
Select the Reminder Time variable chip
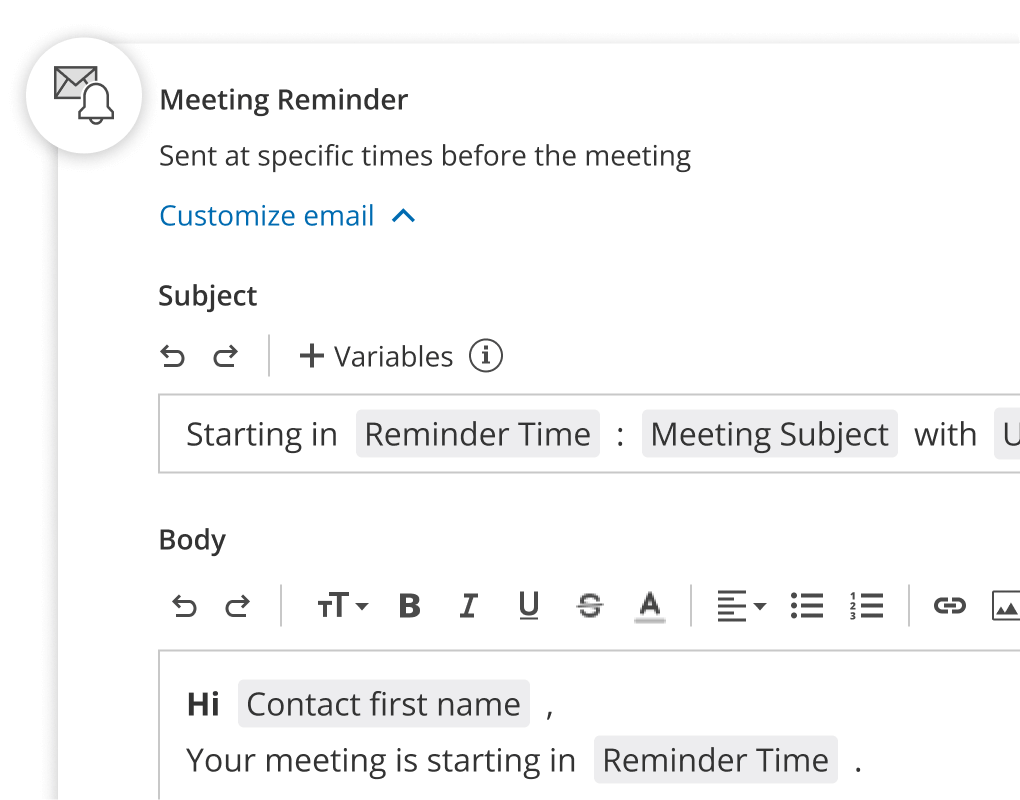pyautogui.click(x=477, y=433)
